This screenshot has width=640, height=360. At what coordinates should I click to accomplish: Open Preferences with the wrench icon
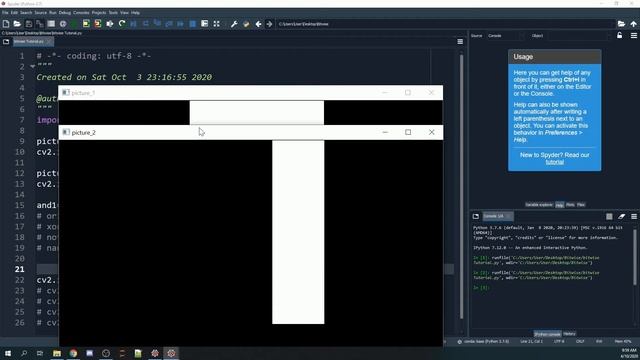(x=234, y=24)
